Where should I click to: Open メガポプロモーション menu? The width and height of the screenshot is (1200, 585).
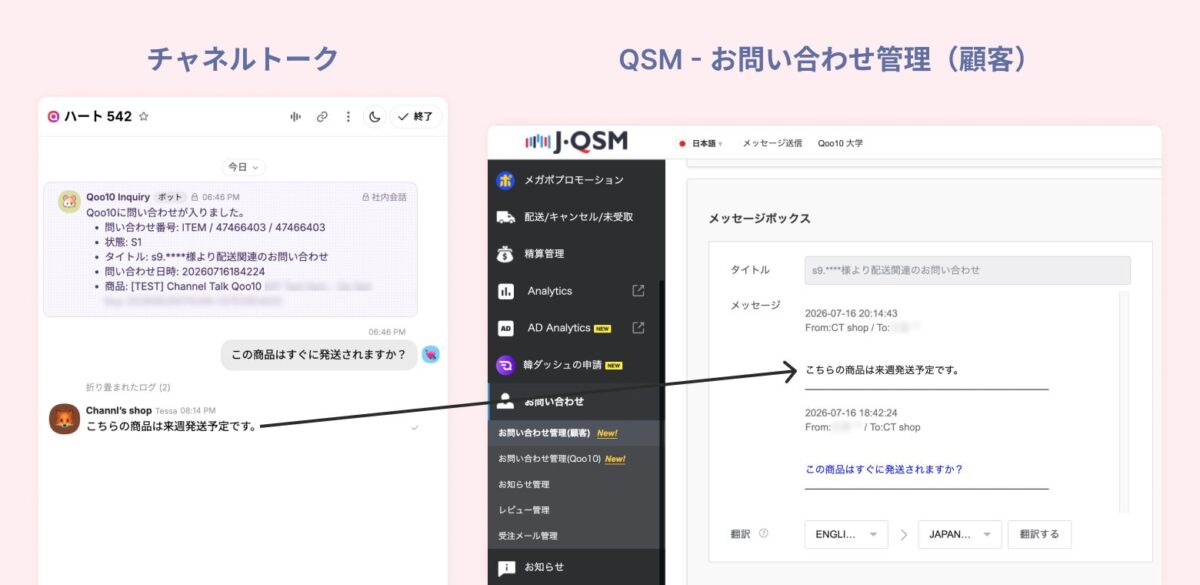click(576, 180)
